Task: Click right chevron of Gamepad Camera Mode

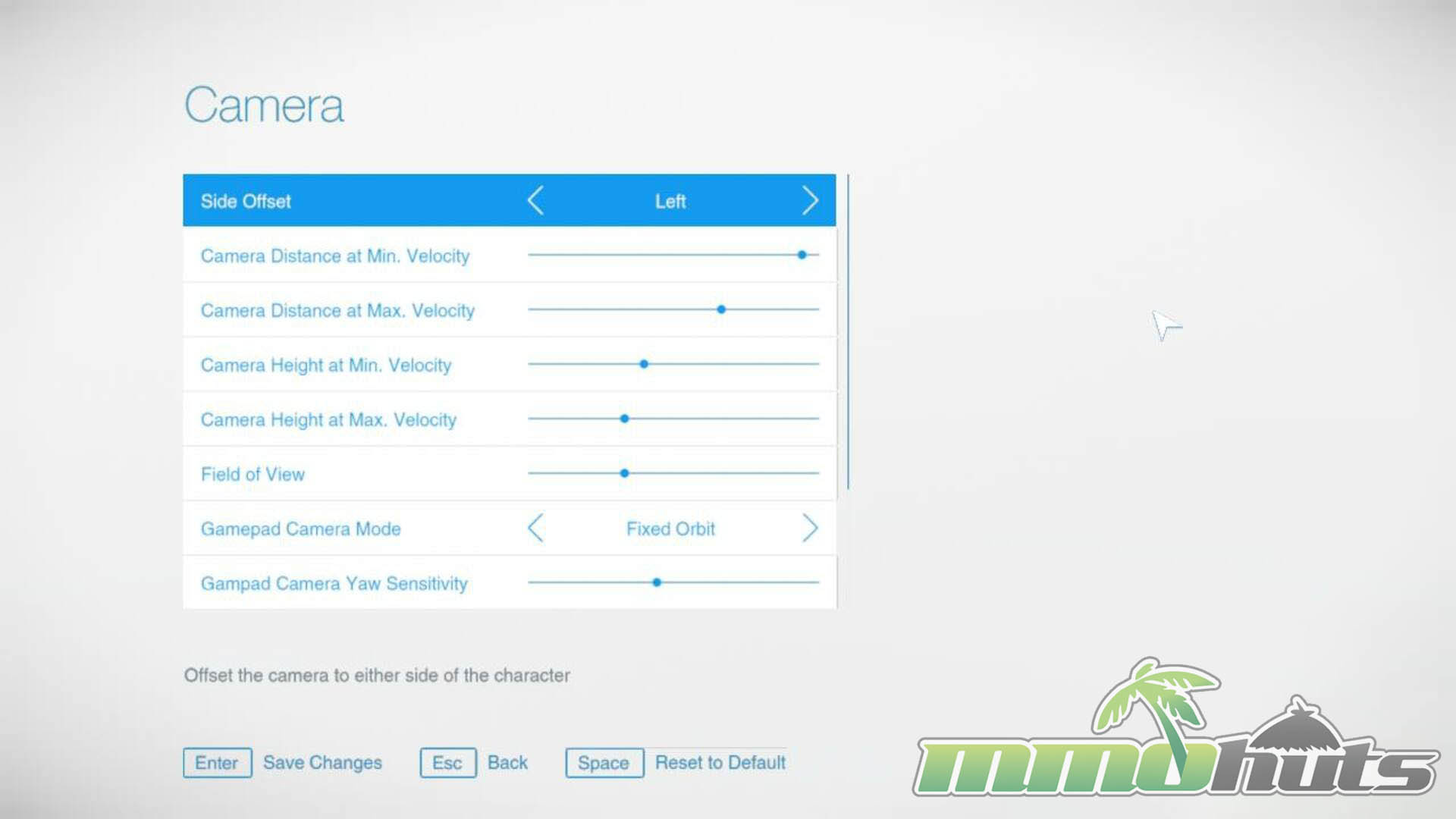Action: coord(810,529)
